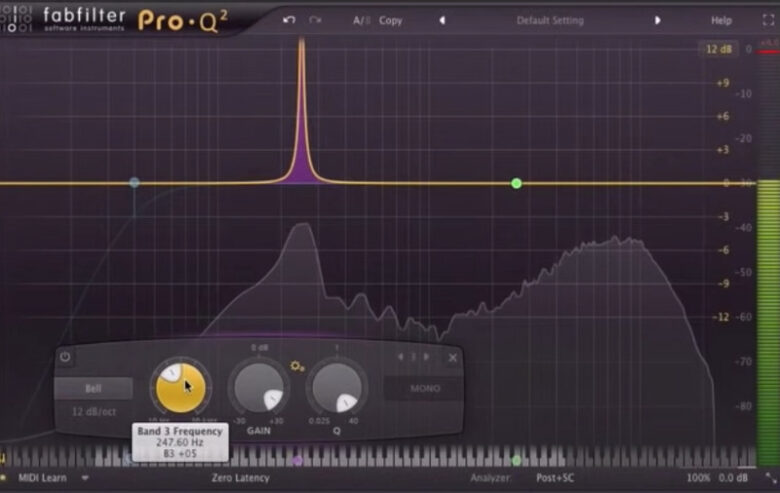Click the resize corner icon at bottom right

771,479
